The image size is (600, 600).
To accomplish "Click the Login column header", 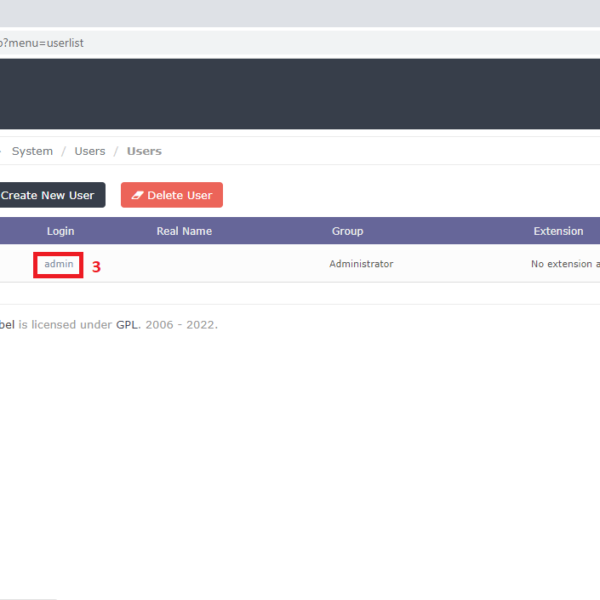I will point(60,231).
